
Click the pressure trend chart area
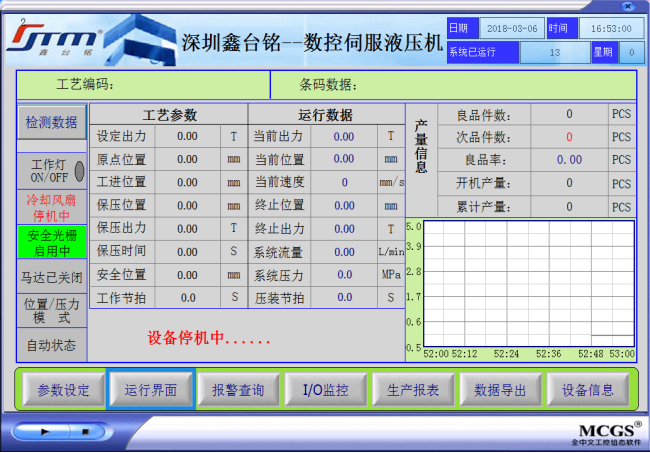[x=529, y=284]
